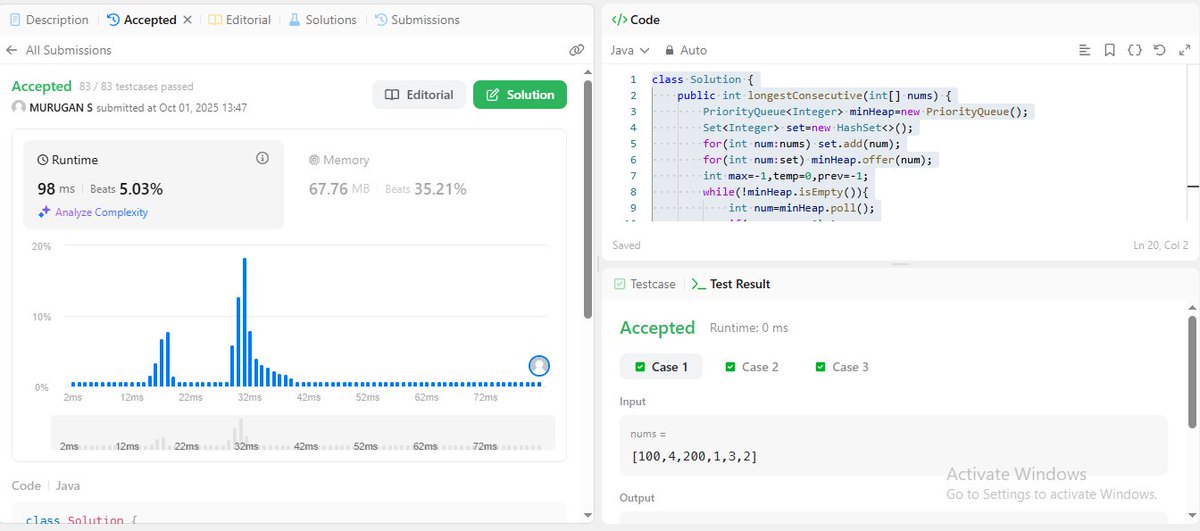The width and height of the screenshot is (1200, 531).
Task: Click the format code icon
Action: click(1086, 50)
